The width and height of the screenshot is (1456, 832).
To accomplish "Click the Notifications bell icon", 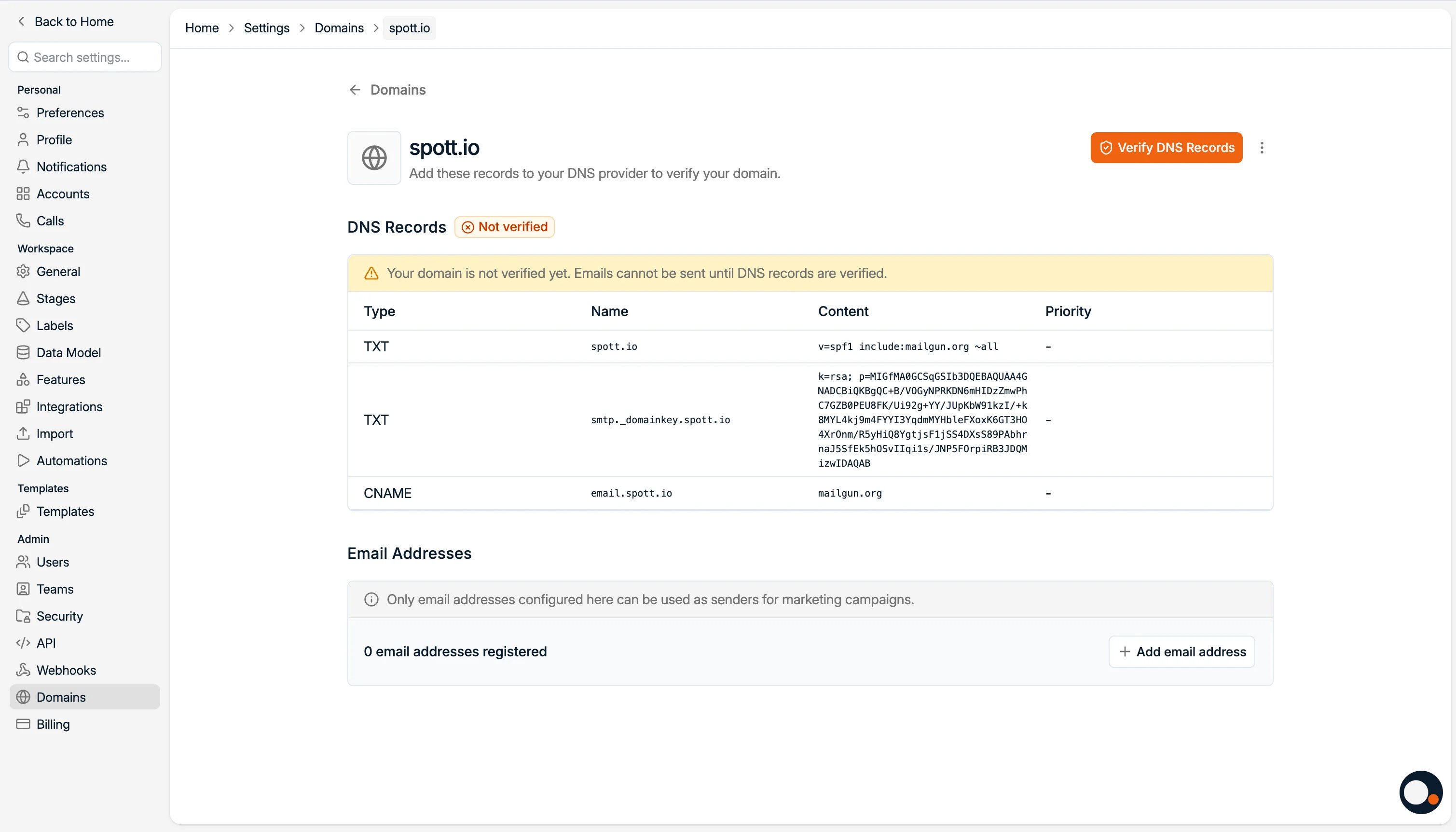I will [x=23, y=166].
